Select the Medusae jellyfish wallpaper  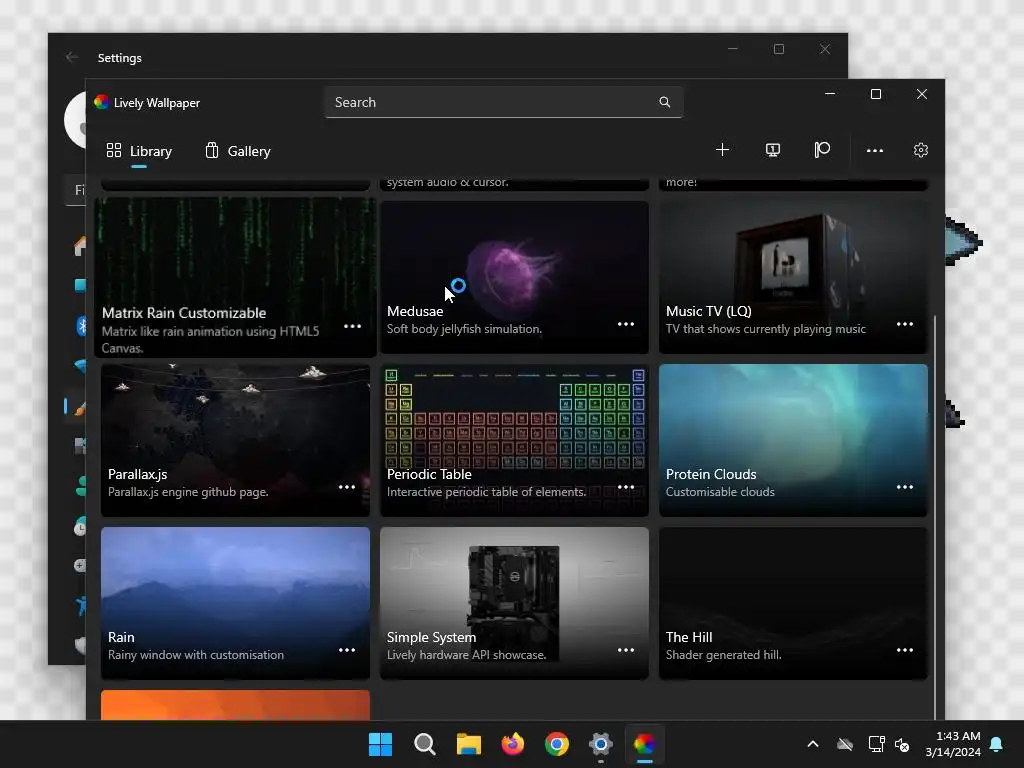pyautogui.click(x=515, y=277)
